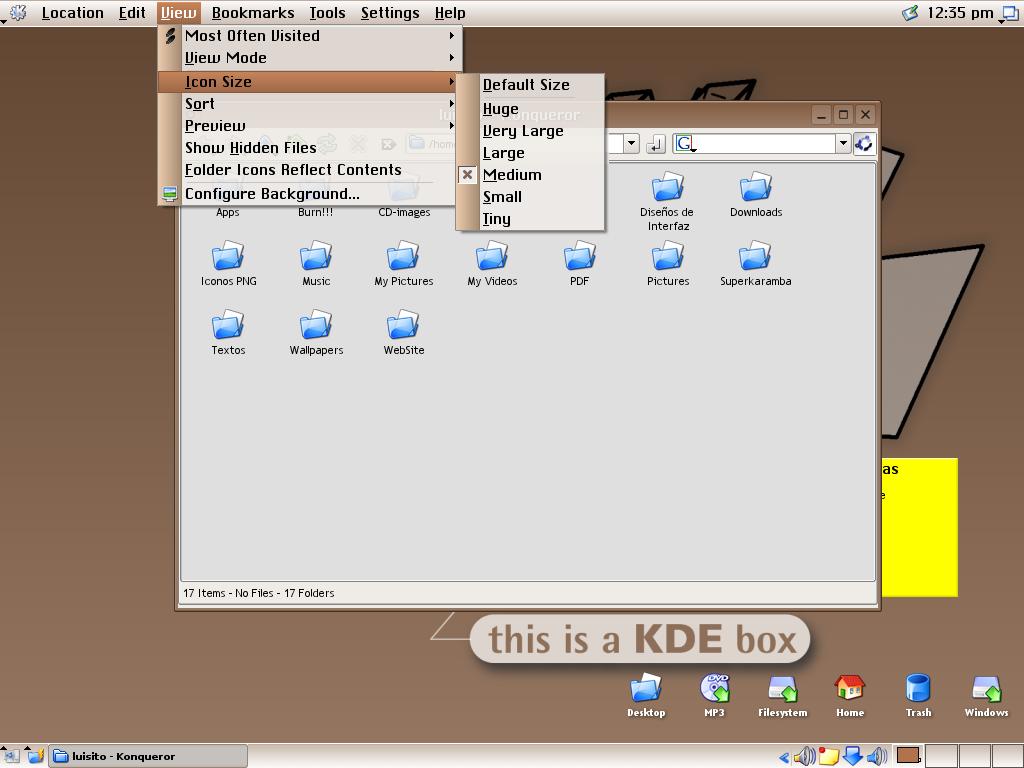Click the MP3 disc desktop icon

pyautogui.click(x=714, y=696)
